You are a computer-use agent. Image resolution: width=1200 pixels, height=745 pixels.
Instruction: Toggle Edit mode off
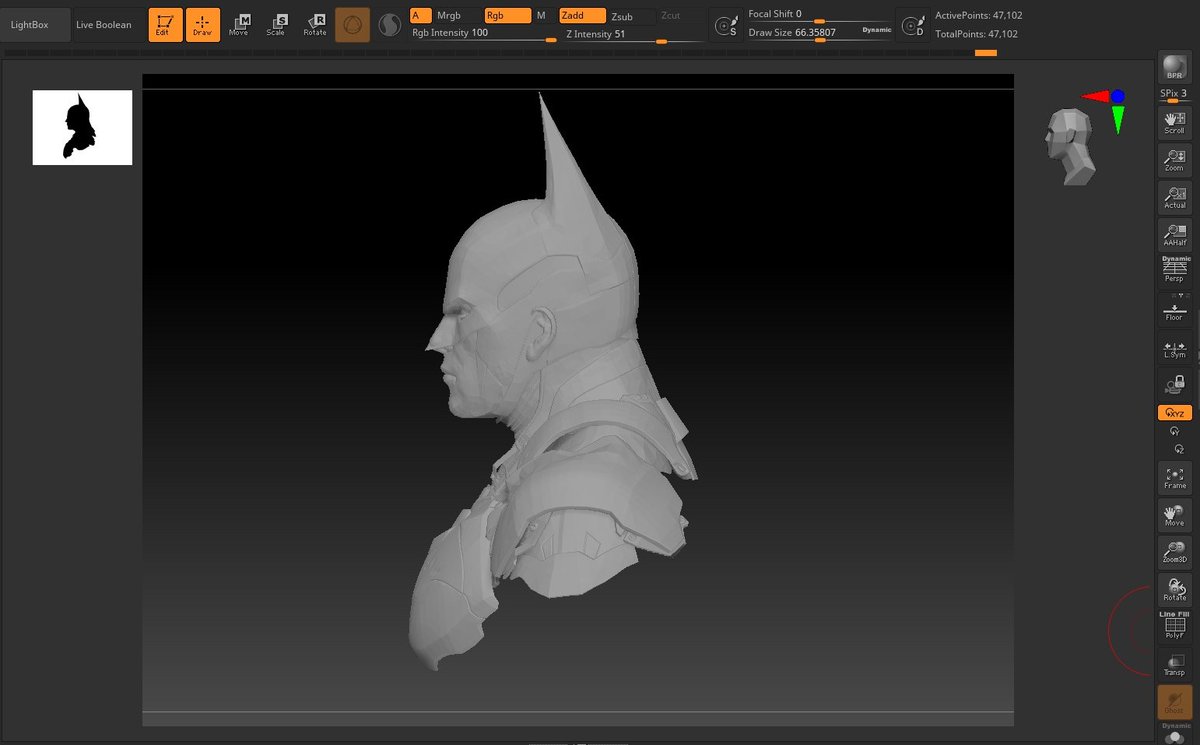(164, 25)
